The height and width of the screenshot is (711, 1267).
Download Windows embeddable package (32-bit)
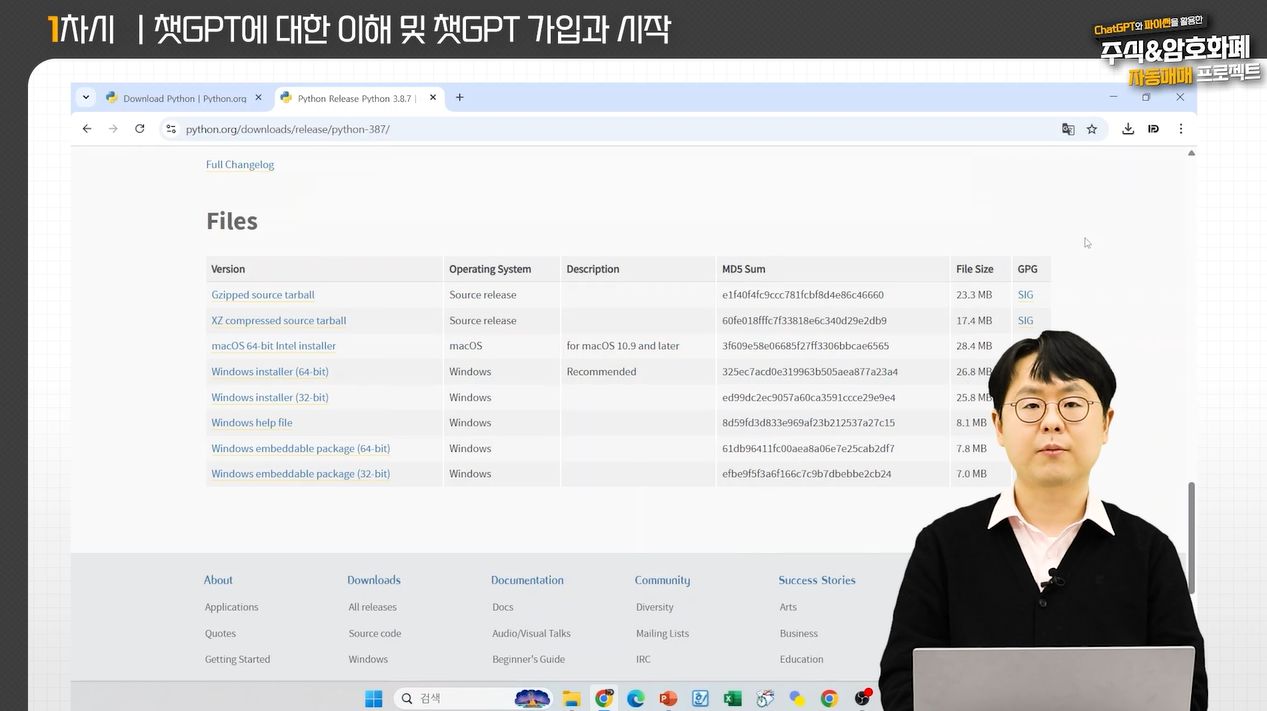pos(301,474)
